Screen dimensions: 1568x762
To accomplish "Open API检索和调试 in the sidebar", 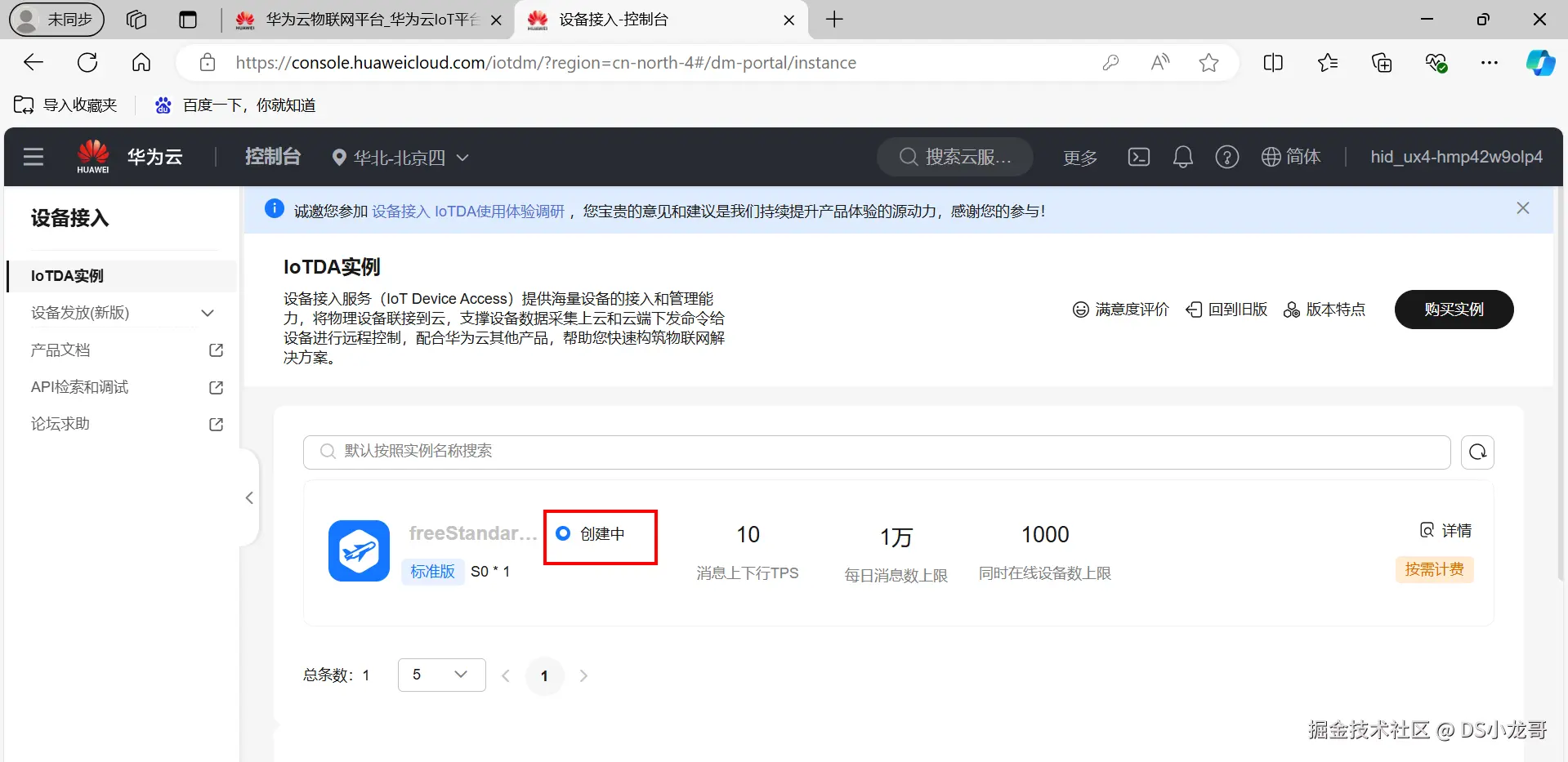I will 79,387.
